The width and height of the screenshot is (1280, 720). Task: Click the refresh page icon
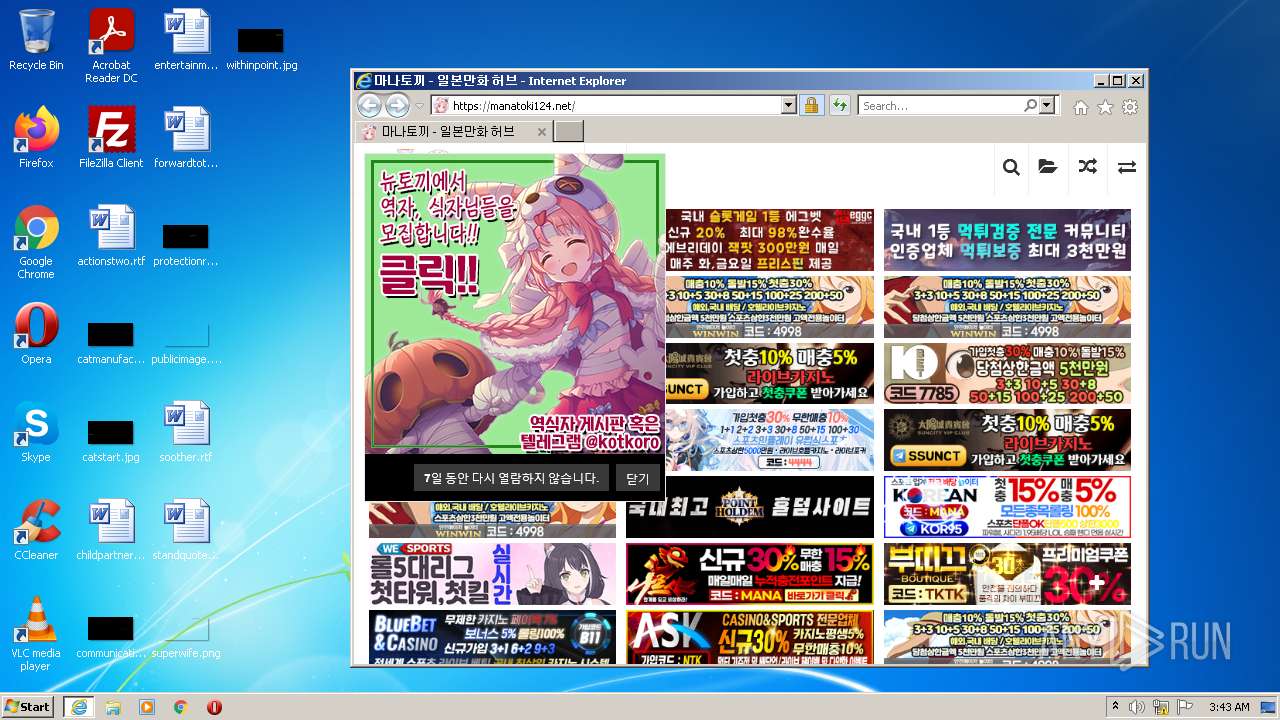[839, 105]
